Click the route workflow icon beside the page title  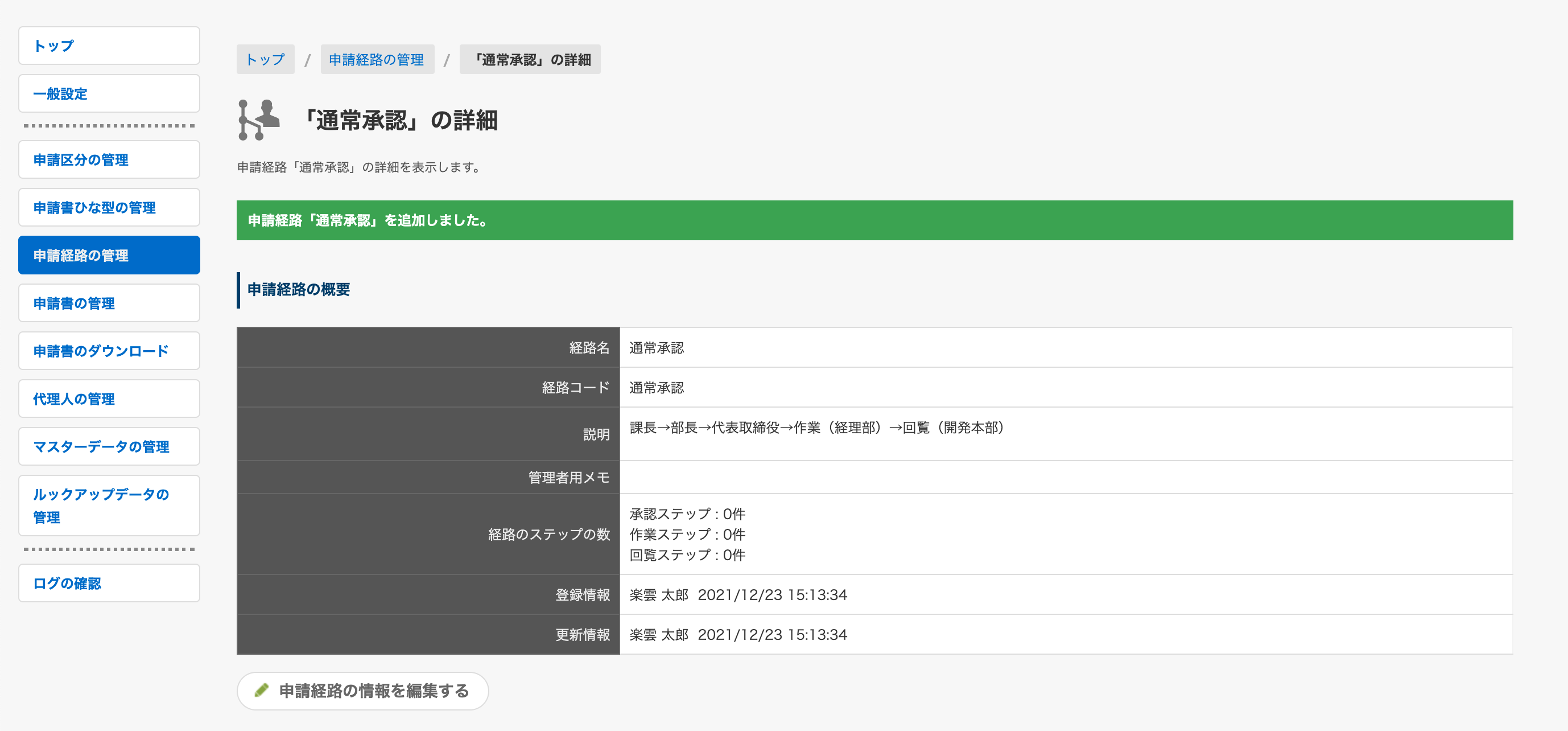(259, 120)
